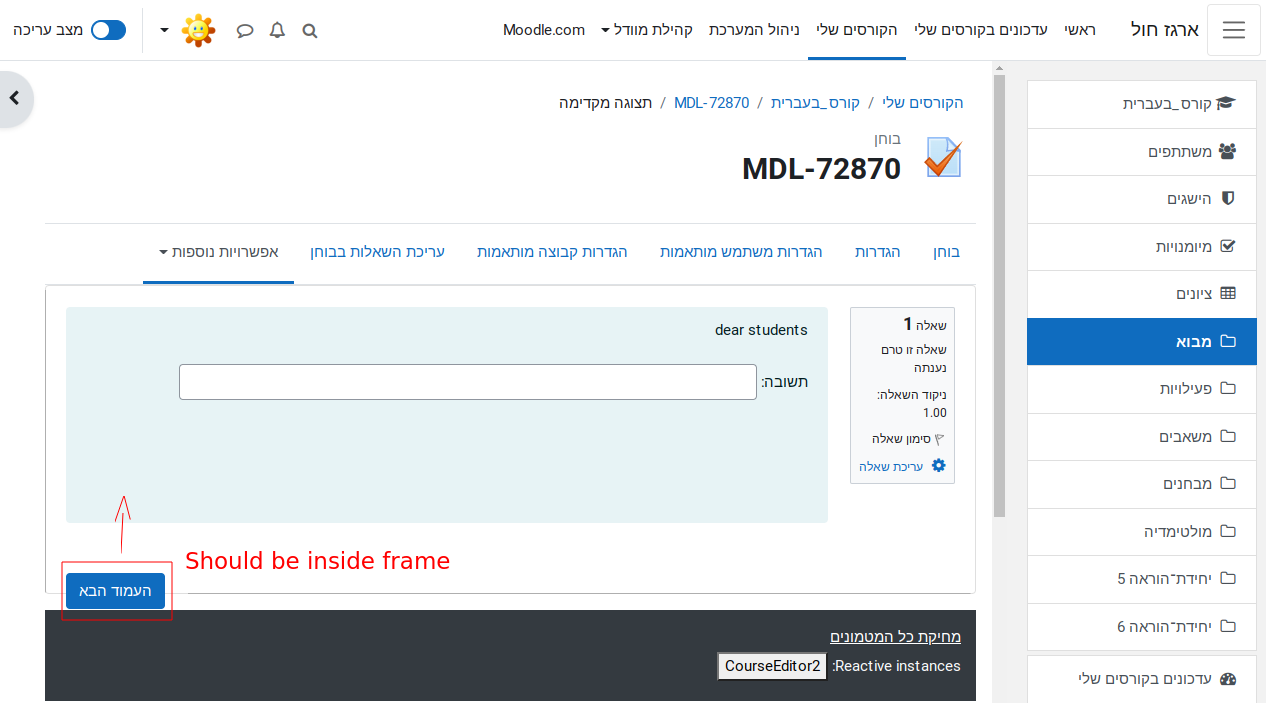1266x703 pixels.
Task: Open קורס_בעברית in the sidebar
Action: click(x=1142, y=104)
